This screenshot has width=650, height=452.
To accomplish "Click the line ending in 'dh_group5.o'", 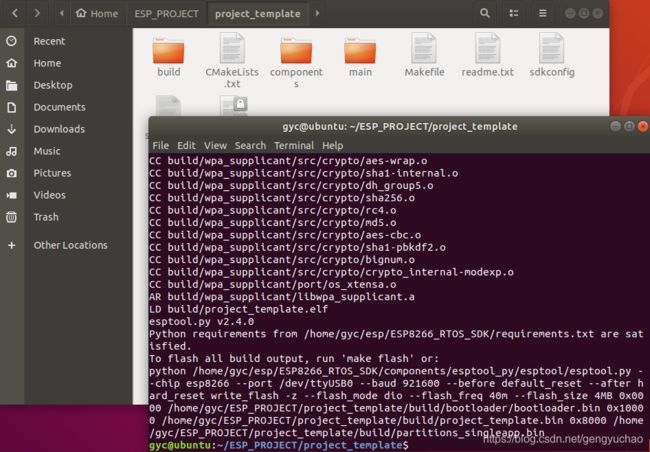I will click(x=291, y=185).
